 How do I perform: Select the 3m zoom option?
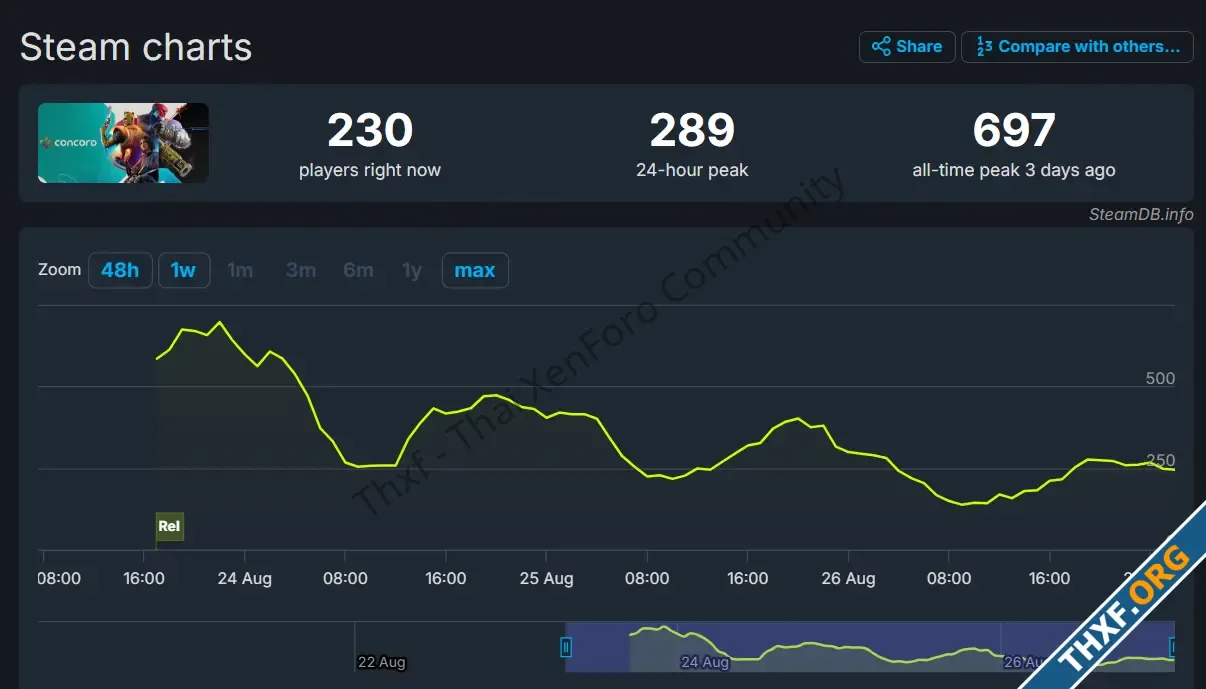(x=300, y=270)
